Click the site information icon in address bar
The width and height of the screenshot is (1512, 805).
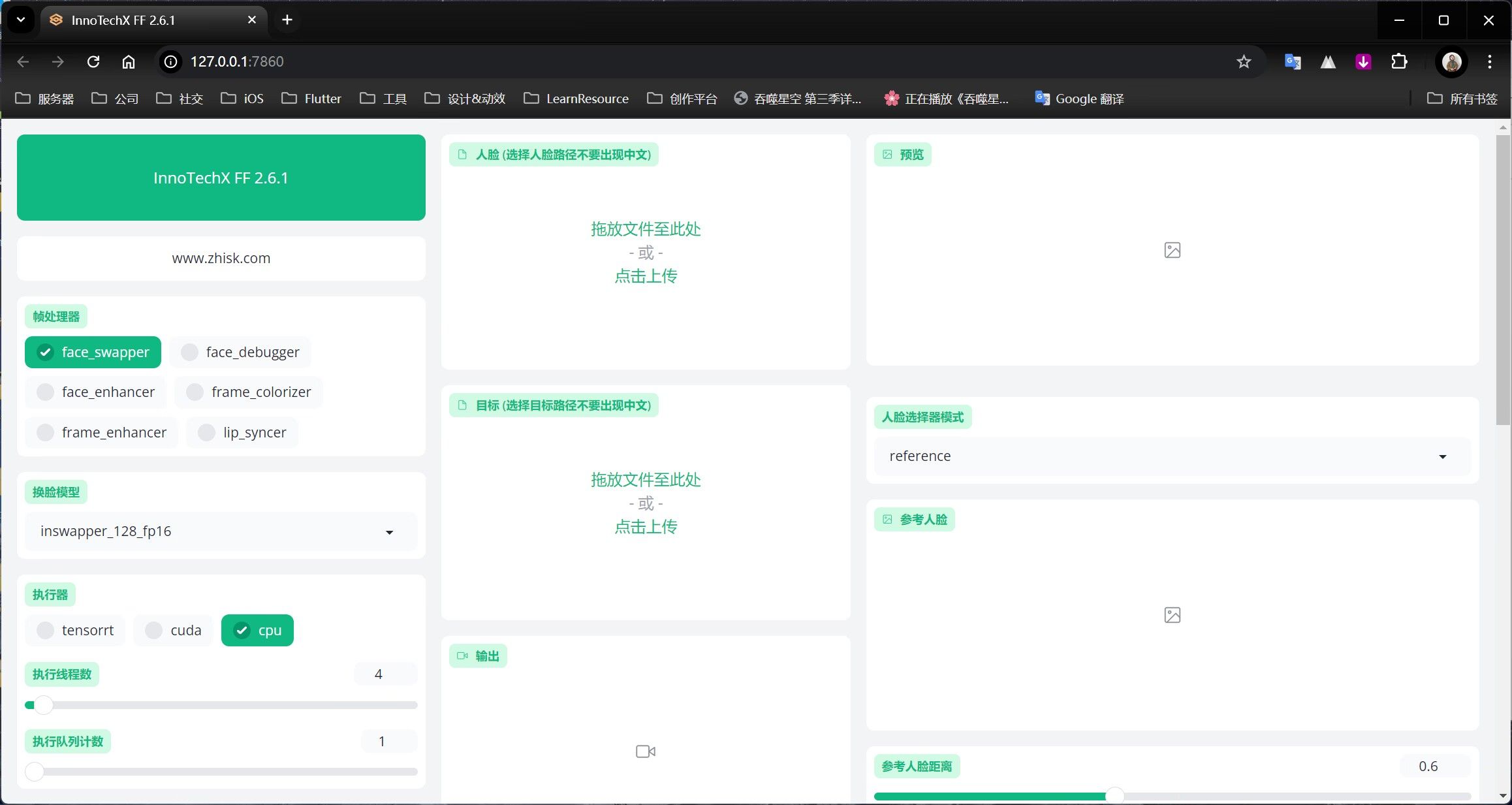point(170,61)
